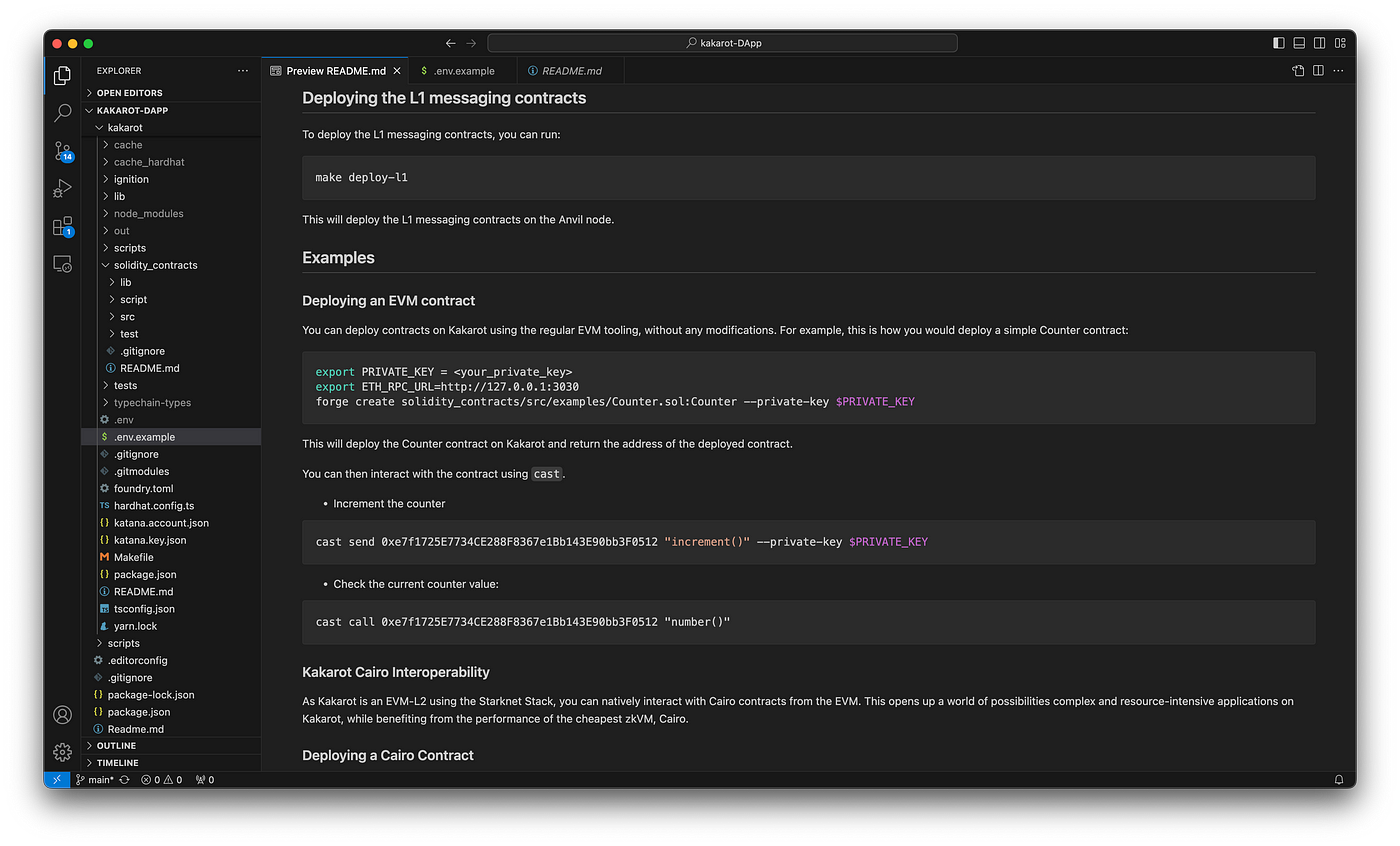Open the .editorconfig file

coord(171,660)
